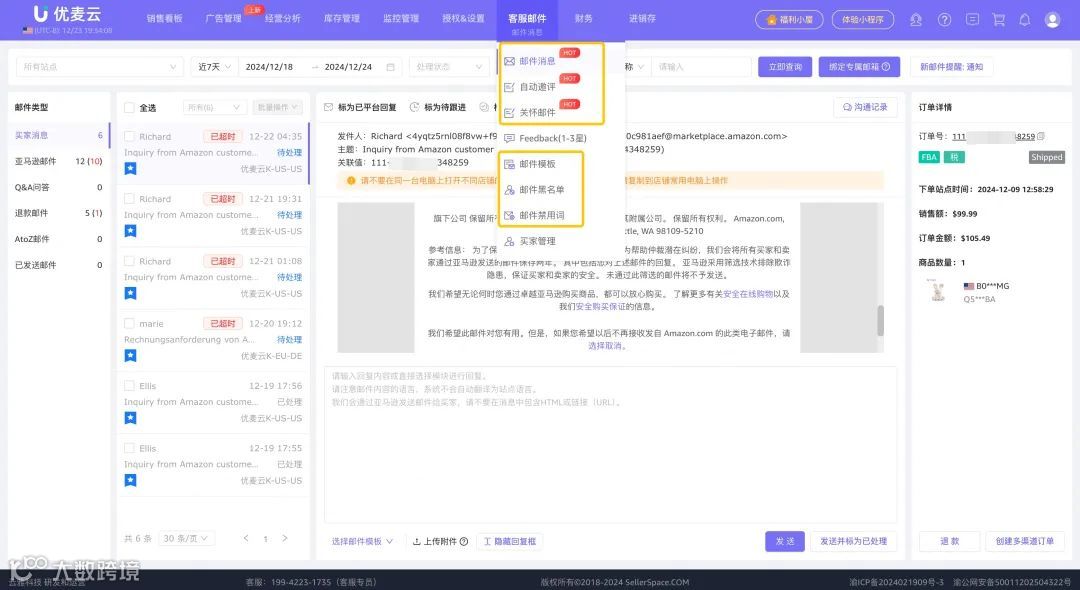Toggle the 全选 select-all checkbox
The image size is (1080, 590).
tap(129, 107)
